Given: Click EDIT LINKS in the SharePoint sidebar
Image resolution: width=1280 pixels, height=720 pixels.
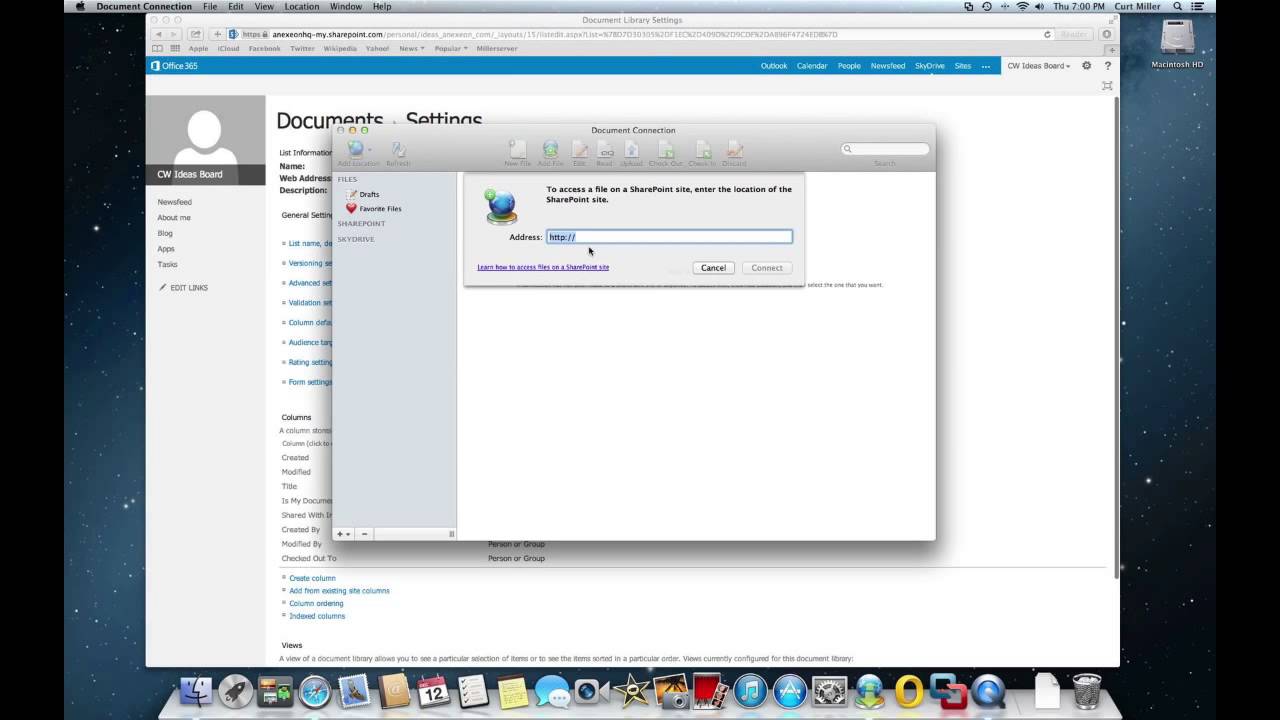Looking at the screenshot, I should (x=183, y=288).
